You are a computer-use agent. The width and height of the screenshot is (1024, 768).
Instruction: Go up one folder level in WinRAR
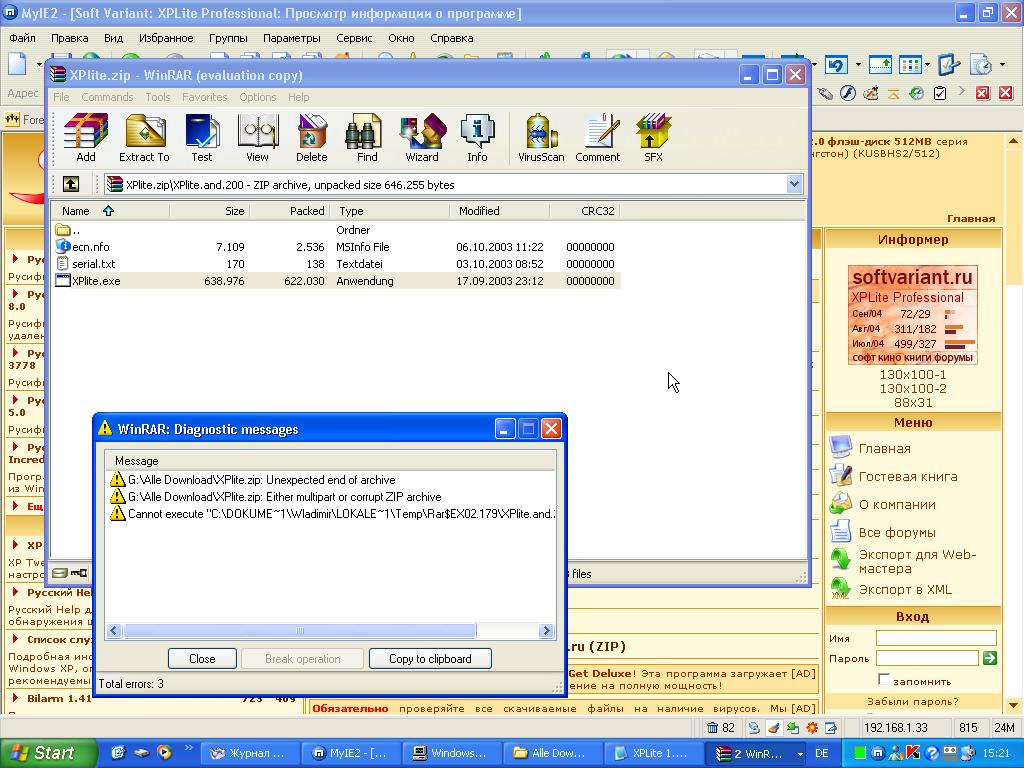(x=71, y=184)
